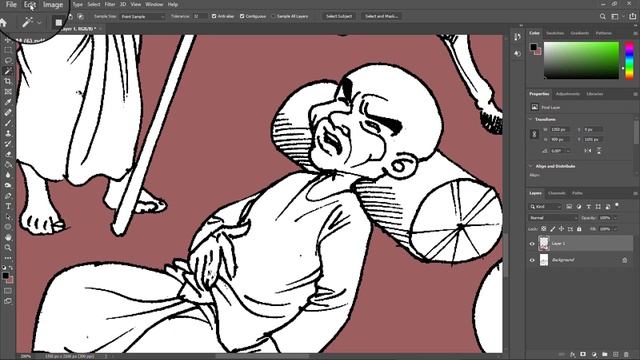Click the Tolerance input field
The height and width of the screenshot is (360, 640).
(200, 16)
